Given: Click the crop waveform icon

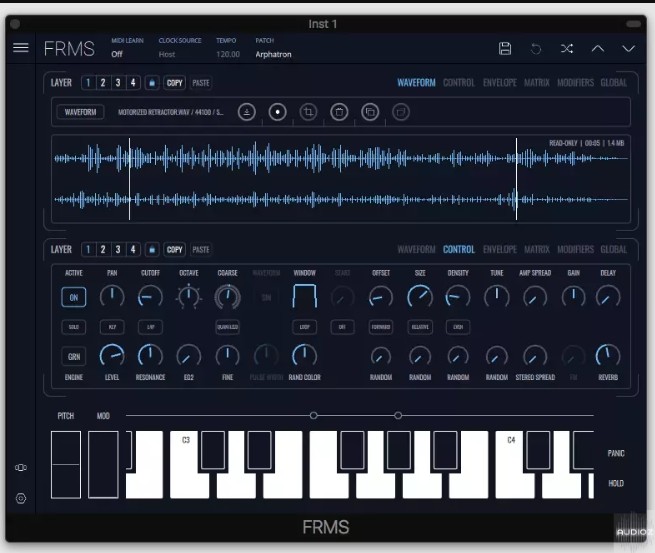Looking at the screenshot, I should [x=308, y=112].
